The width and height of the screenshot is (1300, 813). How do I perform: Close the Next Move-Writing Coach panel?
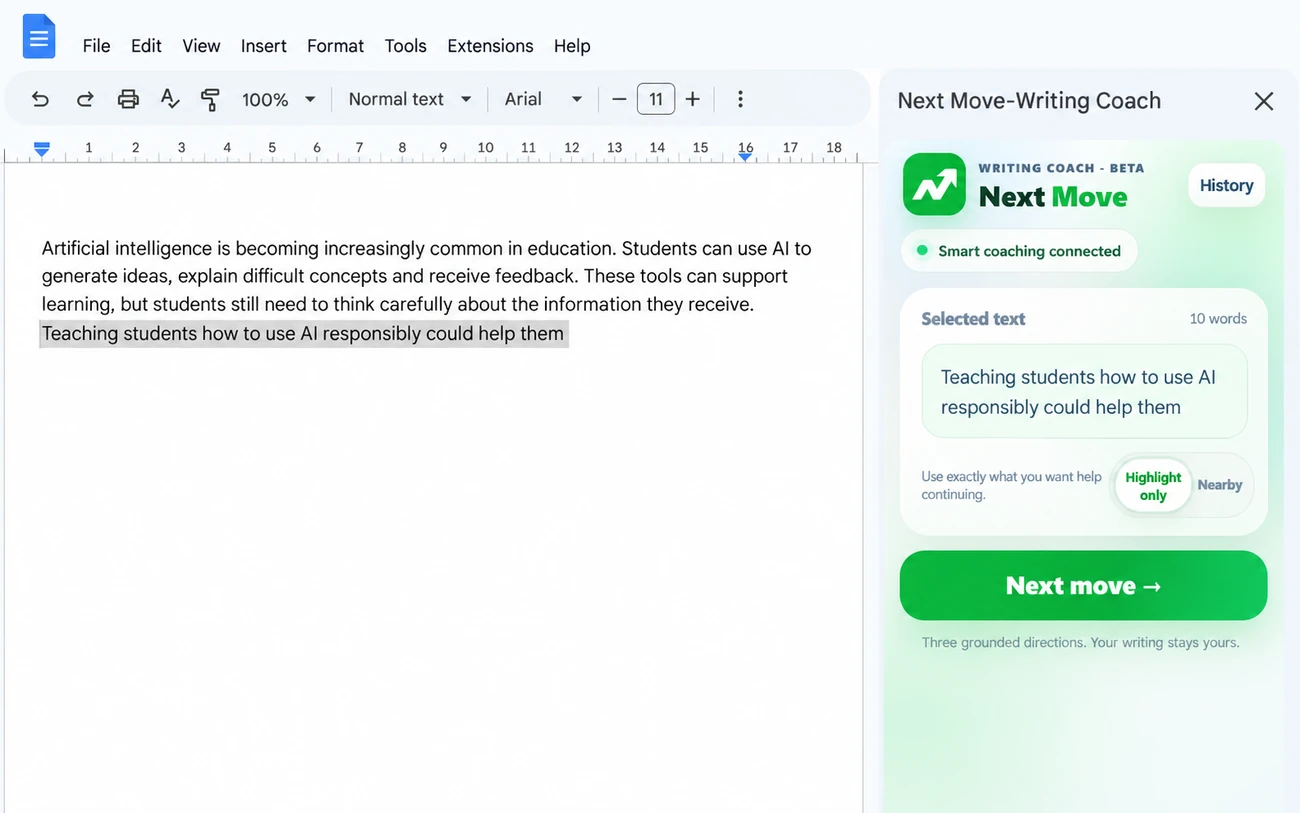click(x=1264, y=101)
